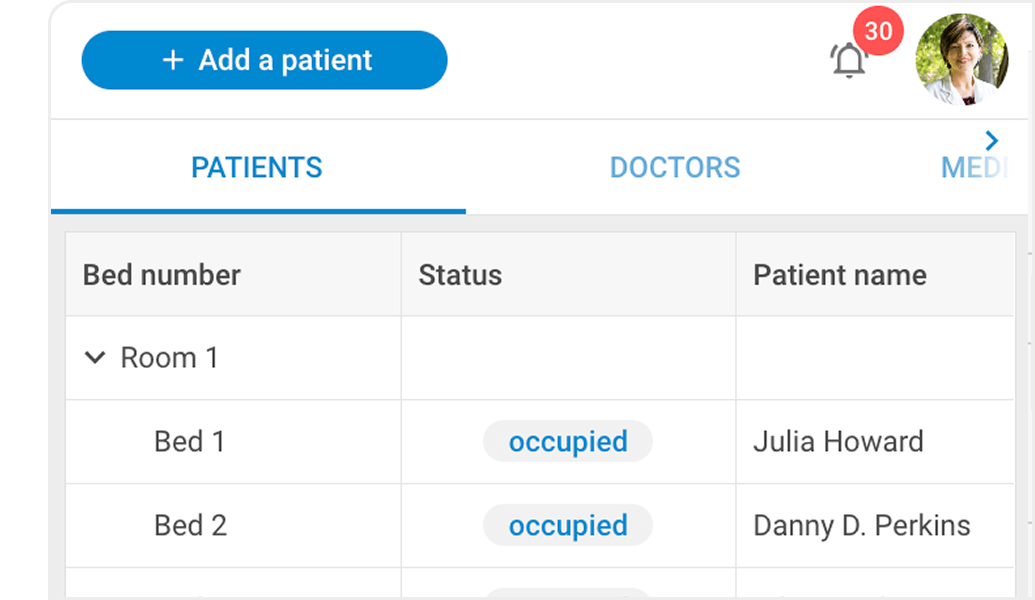Viewport: 1035px width, 600px height.
Task: Select the Bed 1 row
Action: pos(540,442)
